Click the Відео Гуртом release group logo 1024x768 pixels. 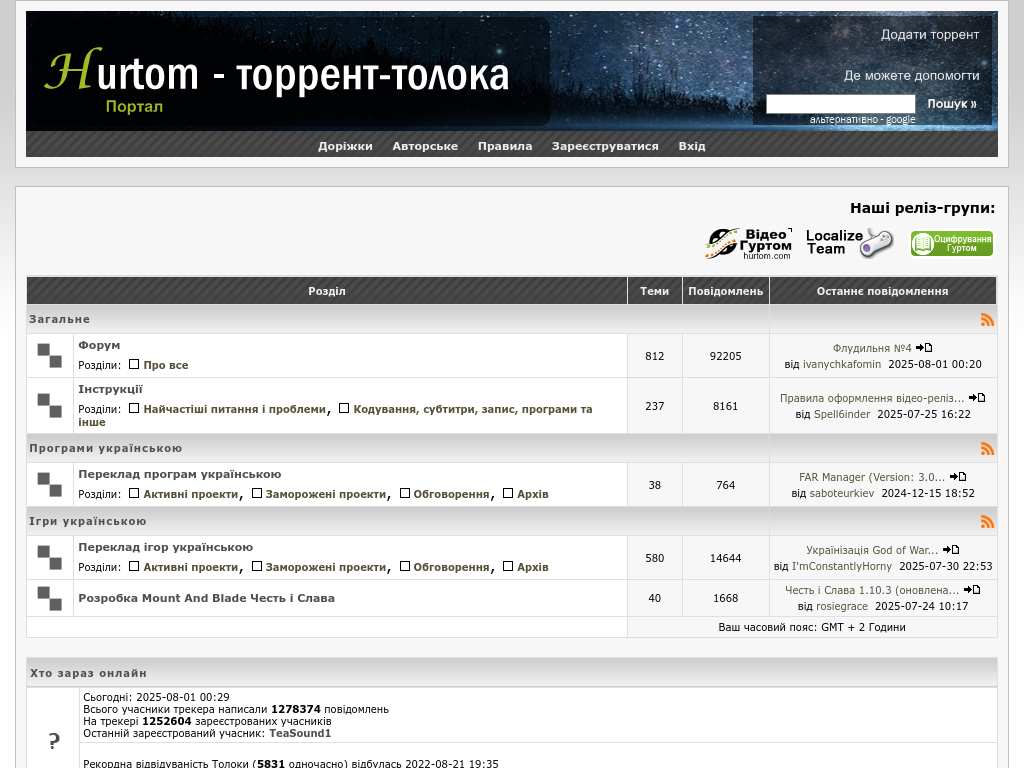pyautogui.click(x=748, y=243)
